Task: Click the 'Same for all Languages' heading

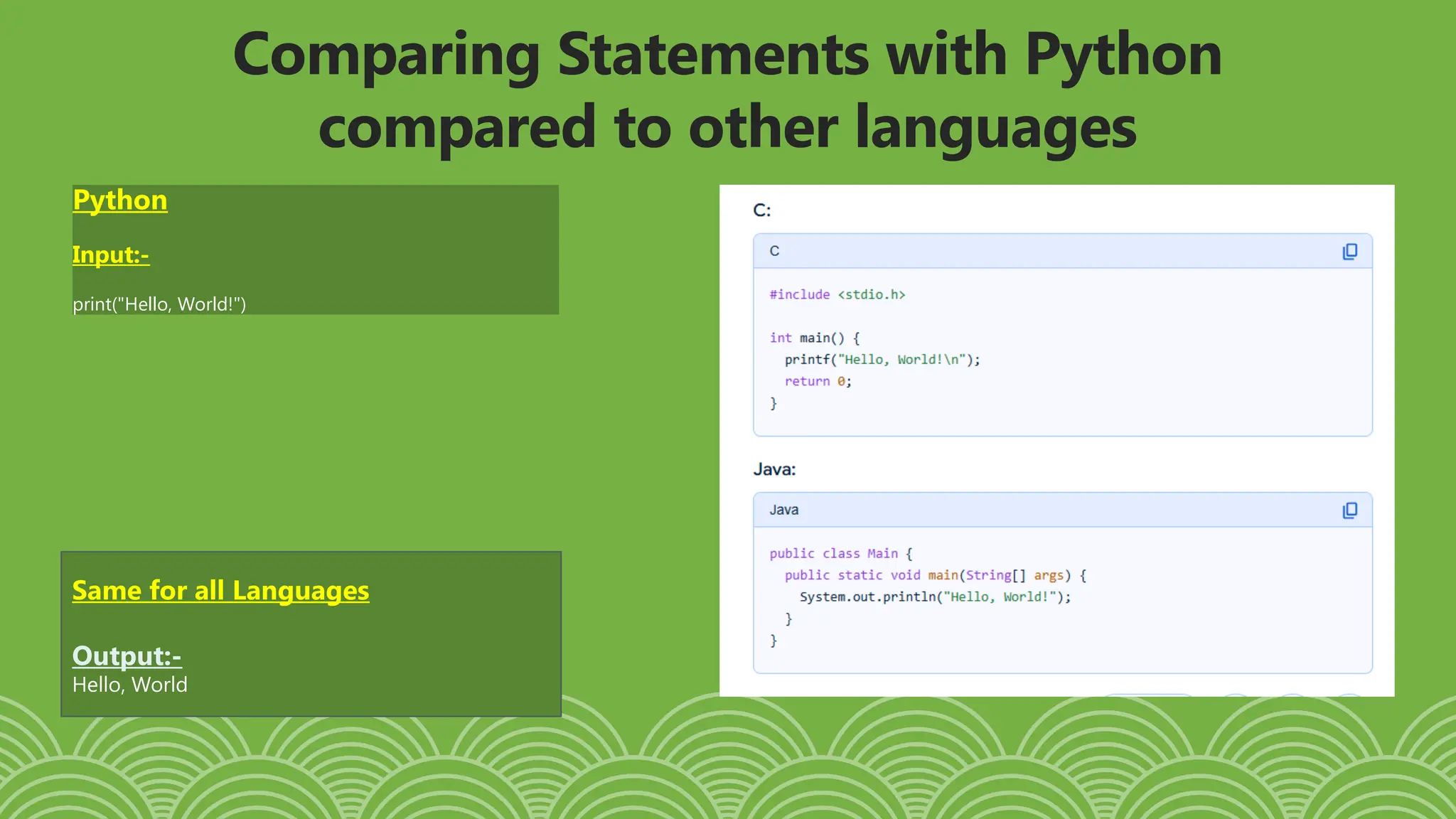Action: tap(220, 591)
